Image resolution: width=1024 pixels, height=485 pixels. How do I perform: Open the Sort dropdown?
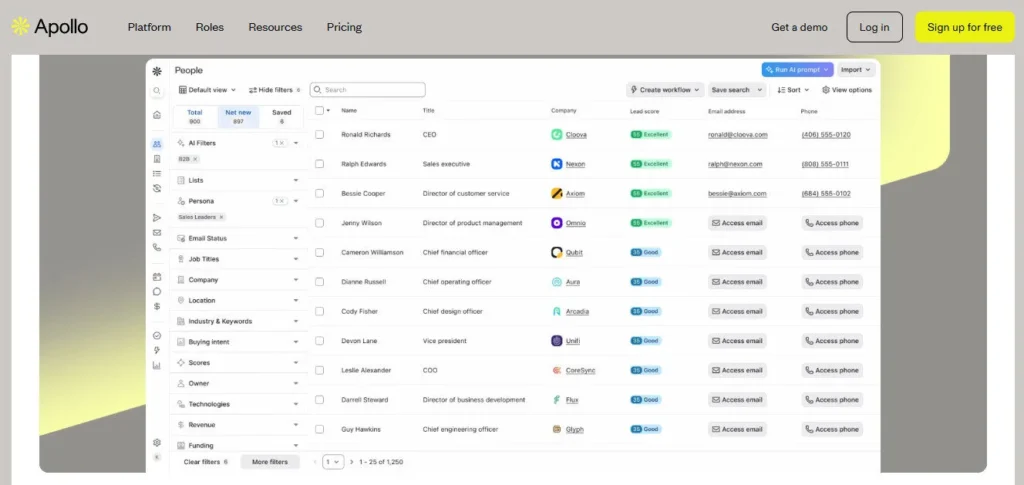coord(793,90)
